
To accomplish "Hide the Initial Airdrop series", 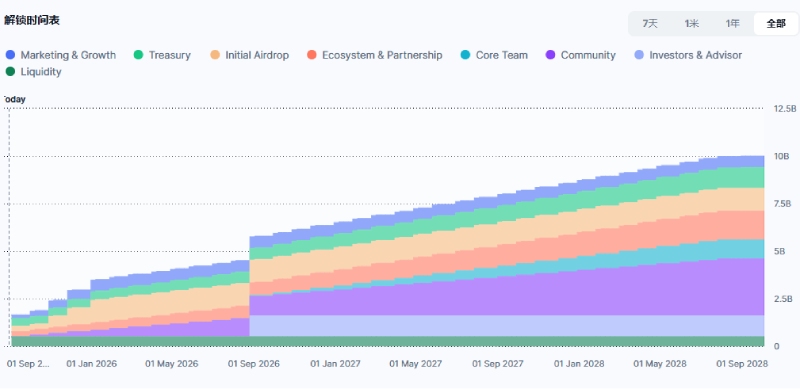I will [249, 55].
